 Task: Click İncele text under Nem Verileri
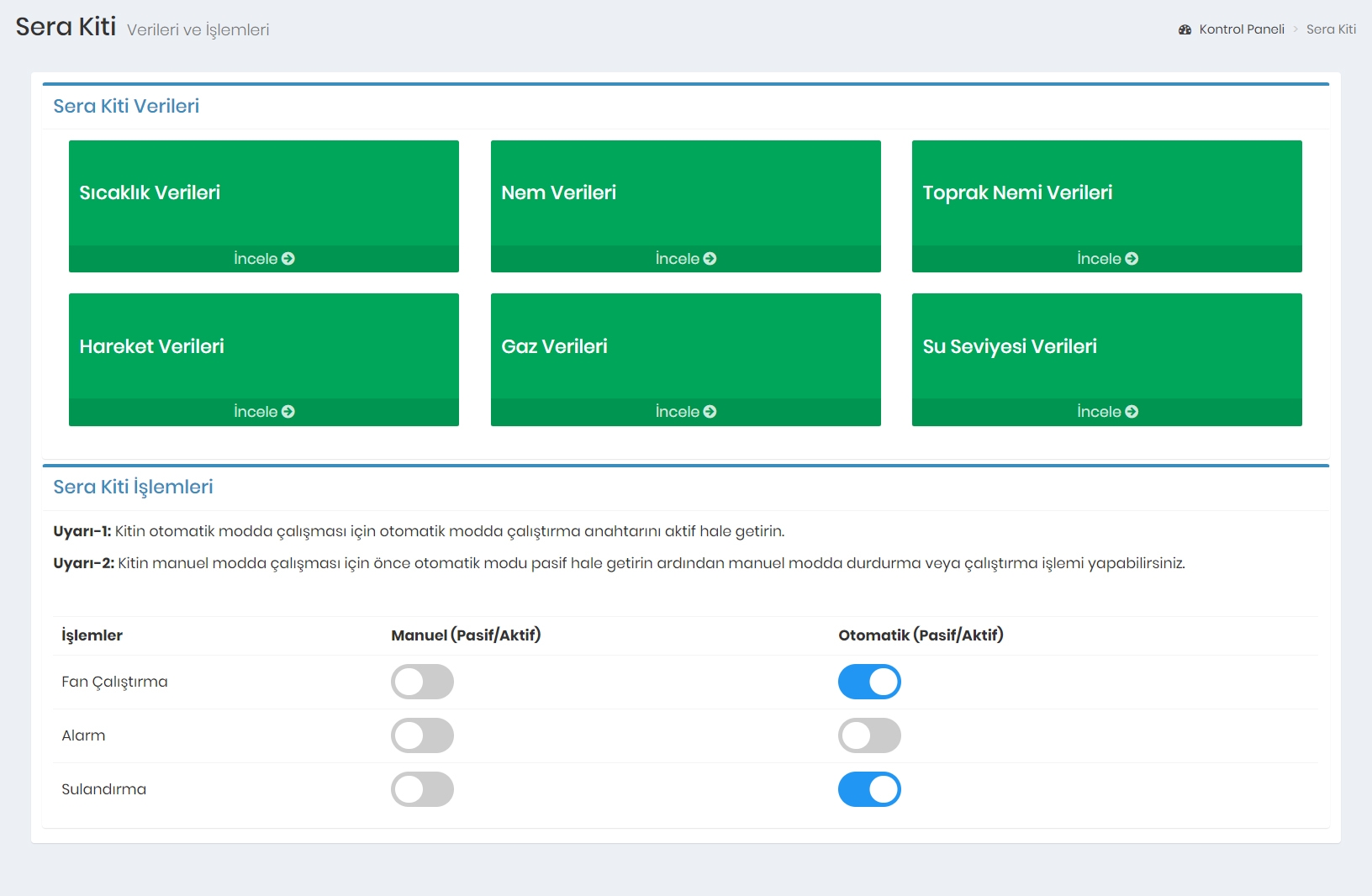[x=677, y=259]
